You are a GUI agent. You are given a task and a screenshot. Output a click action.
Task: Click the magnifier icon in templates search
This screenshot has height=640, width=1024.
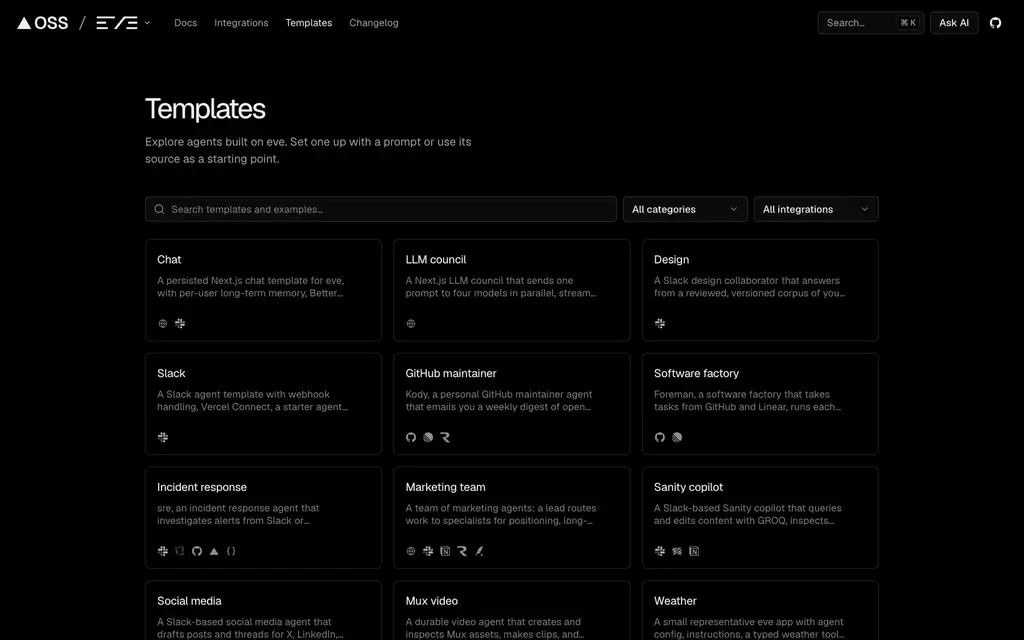point(159,209)
